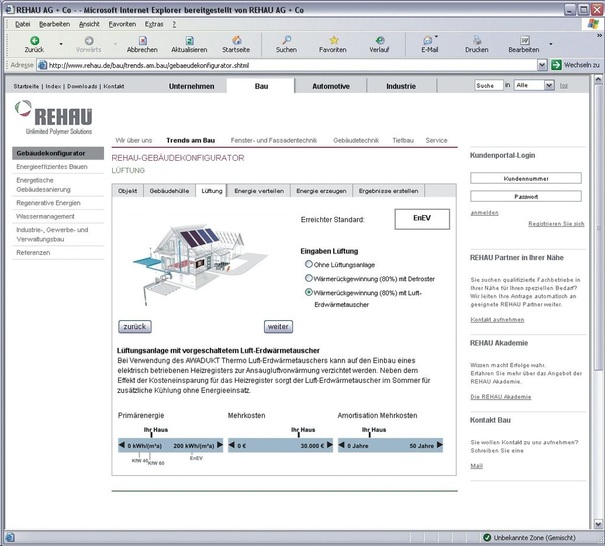
Task: Click the 'Registrieren Sie sich' link
Action: point(556,224)
